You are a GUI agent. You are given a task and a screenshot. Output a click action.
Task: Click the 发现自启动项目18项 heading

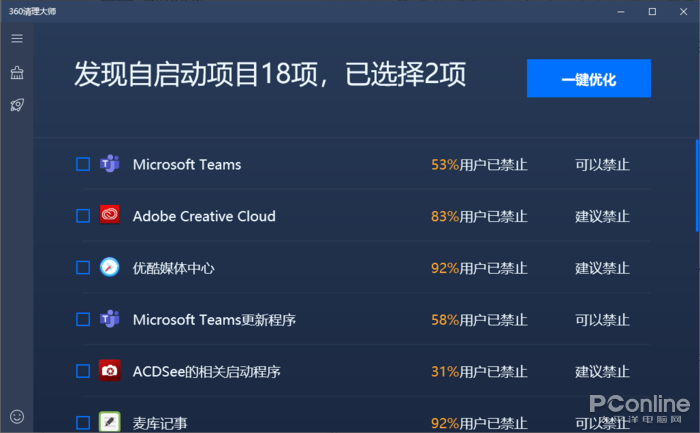[196, 74]
